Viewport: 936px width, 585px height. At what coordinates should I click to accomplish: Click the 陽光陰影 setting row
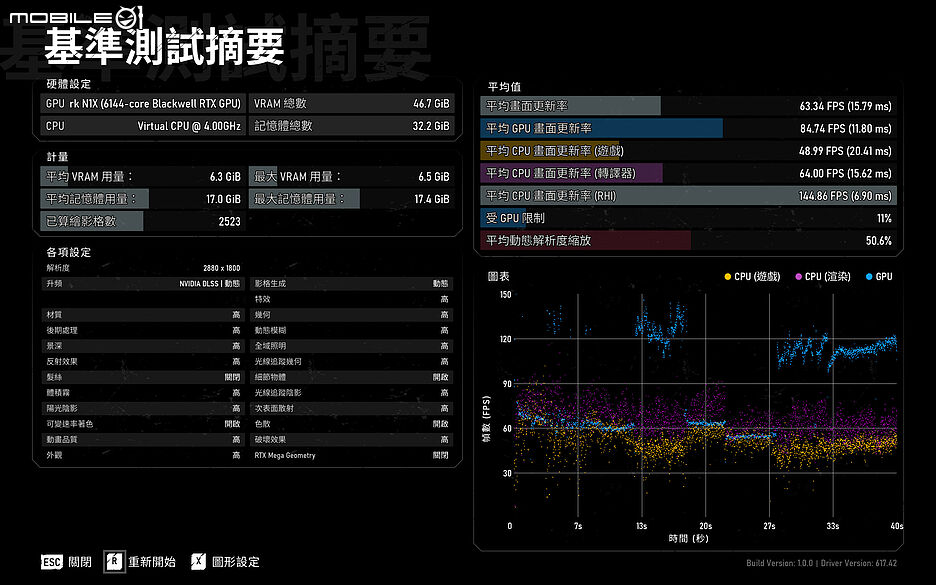click(143, 408)
